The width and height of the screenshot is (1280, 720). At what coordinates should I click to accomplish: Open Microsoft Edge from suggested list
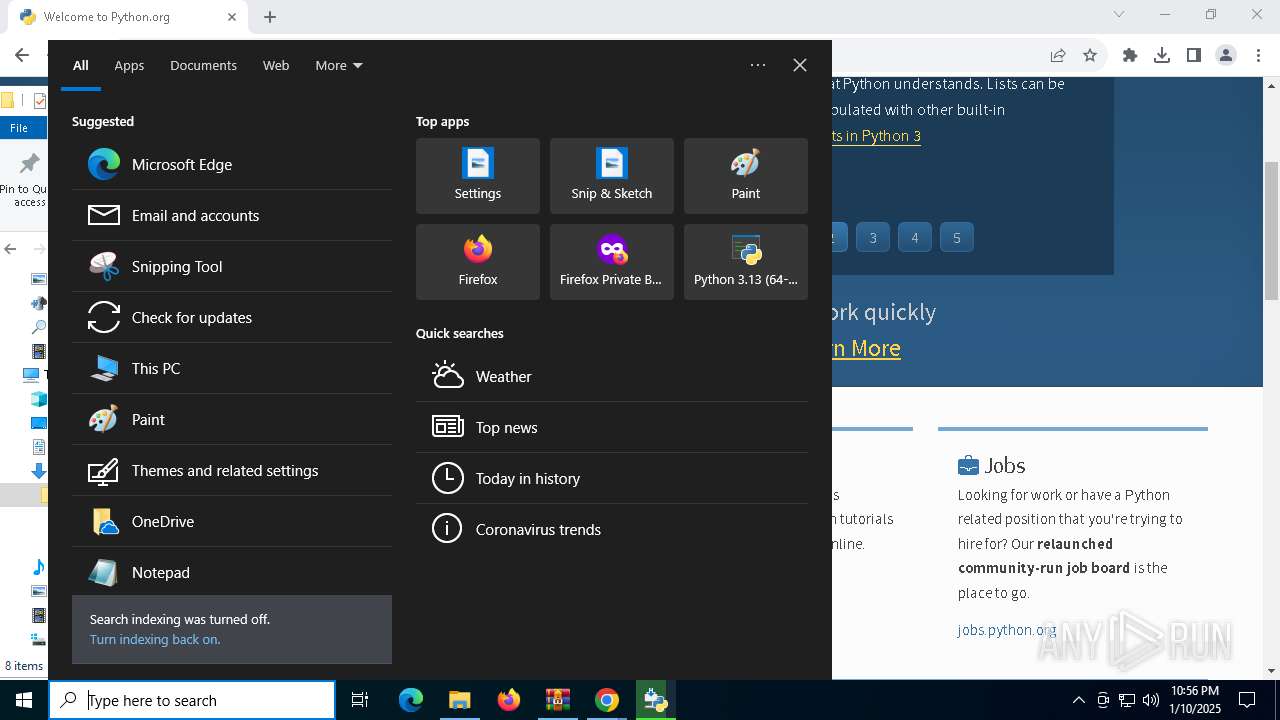coord(232,164)
